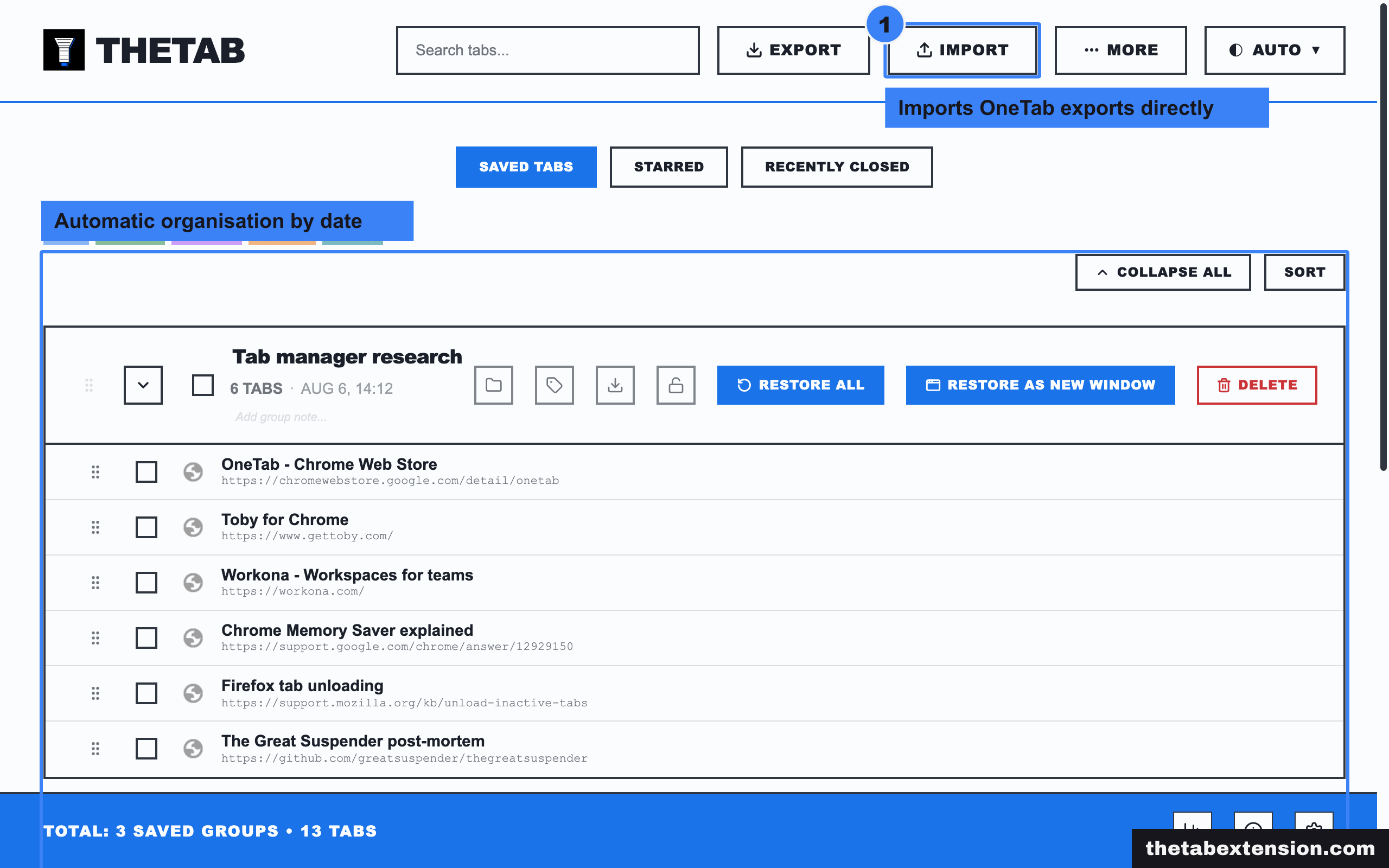The width and height of the screenshot is (1389, 868).
Task: Restore the group as a new window
Action: 1040,385
